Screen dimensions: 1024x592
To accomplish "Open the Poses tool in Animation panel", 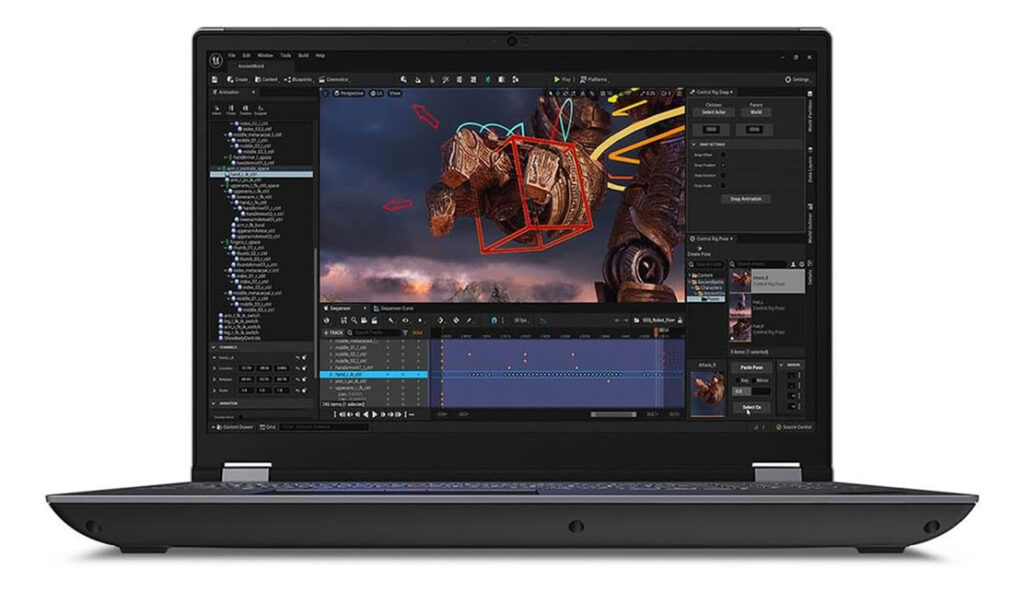I will (x=231, y=110).
